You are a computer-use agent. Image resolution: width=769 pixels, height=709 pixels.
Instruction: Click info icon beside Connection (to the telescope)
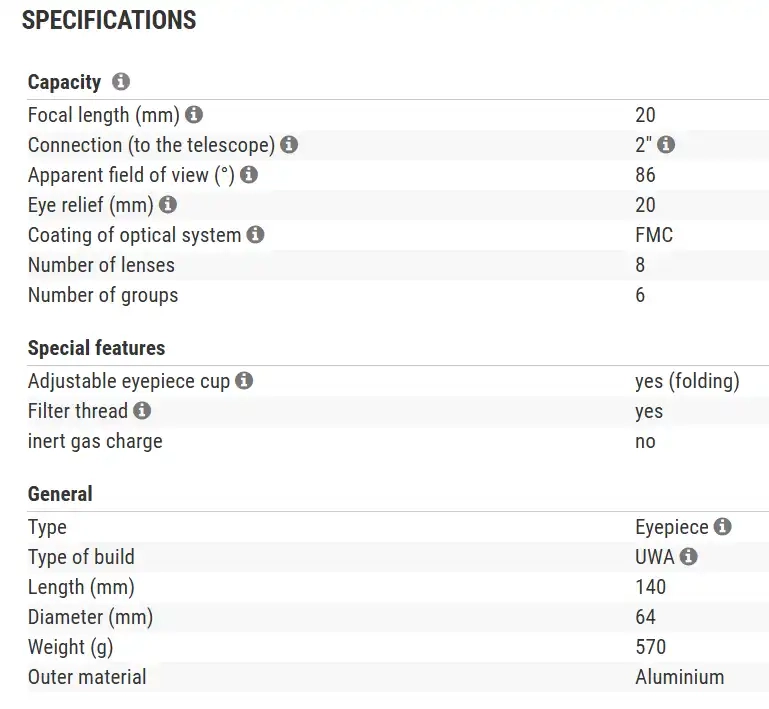289,145
